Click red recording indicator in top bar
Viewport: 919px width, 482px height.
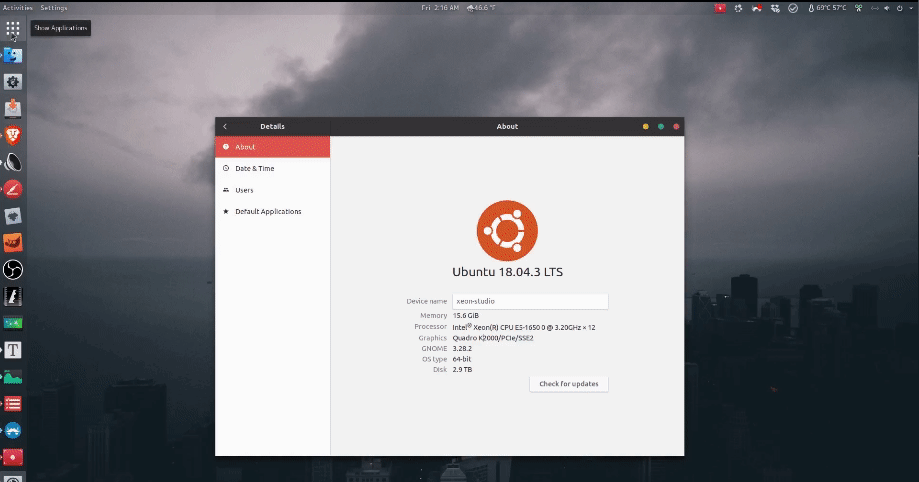[720, 8]
